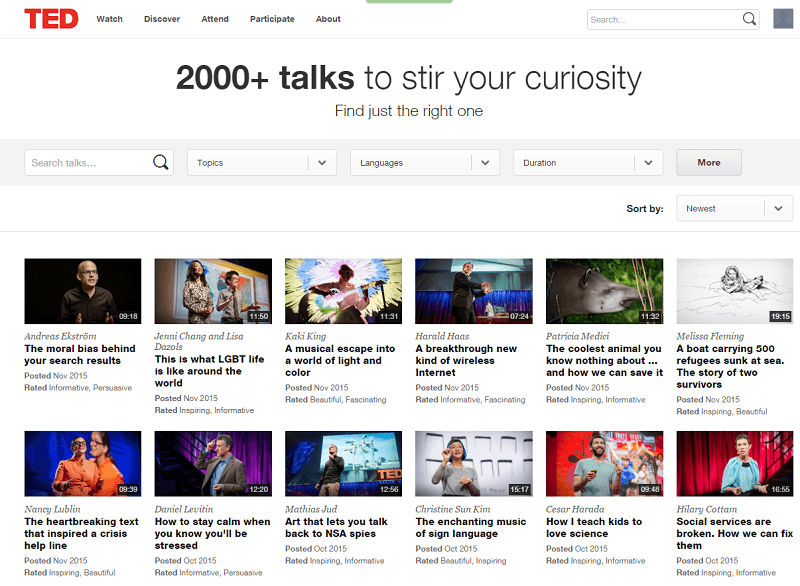Expand the Topics dropdown
Screen dimensions: 800x586
click(x=262, y=163)
